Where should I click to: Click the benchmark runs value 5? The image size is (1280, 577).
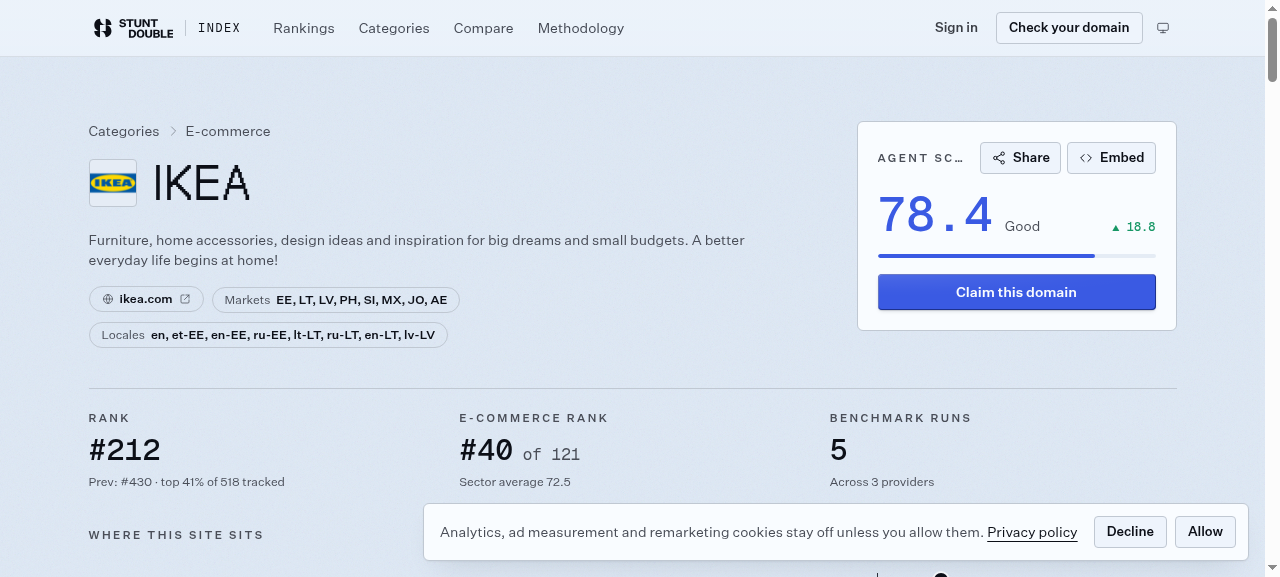pyautogui.click(x=838, y=450)
